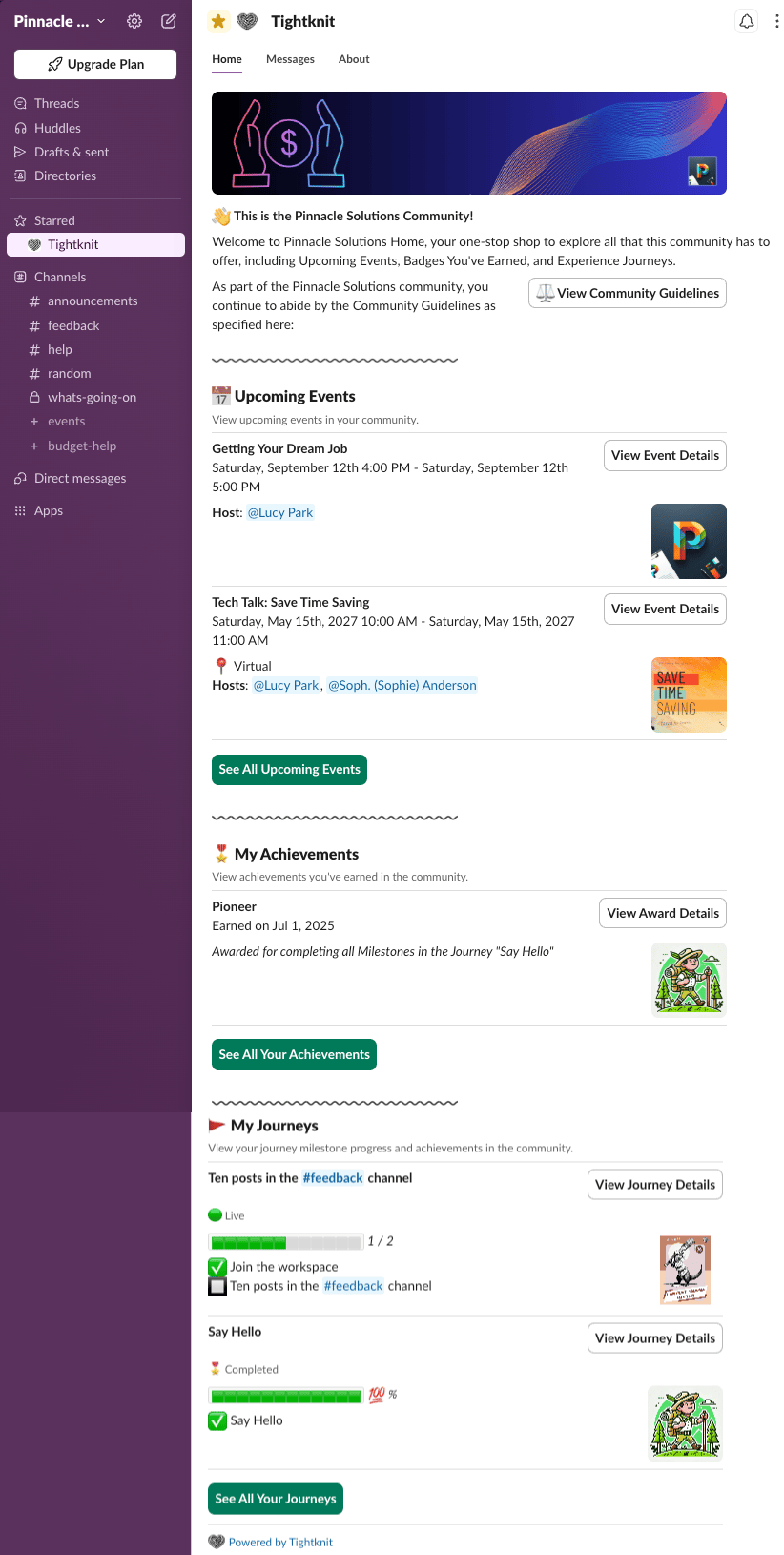Switch to the Home tab
Image resolution: width=784 pixels, height=1555 pixels.
point(227,59)
